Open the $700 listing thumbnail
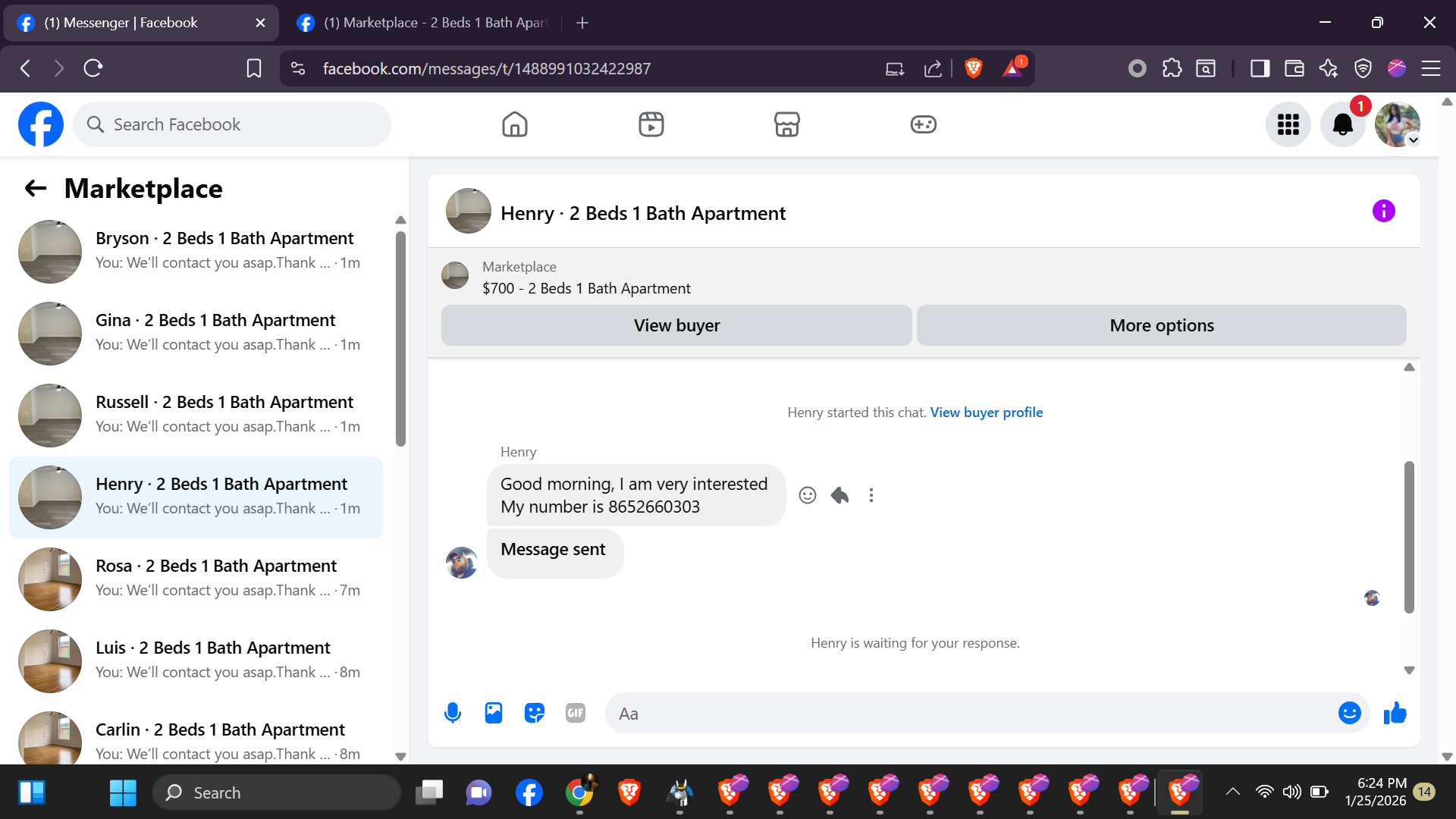The image size is (1456, 819). [455, 275]
